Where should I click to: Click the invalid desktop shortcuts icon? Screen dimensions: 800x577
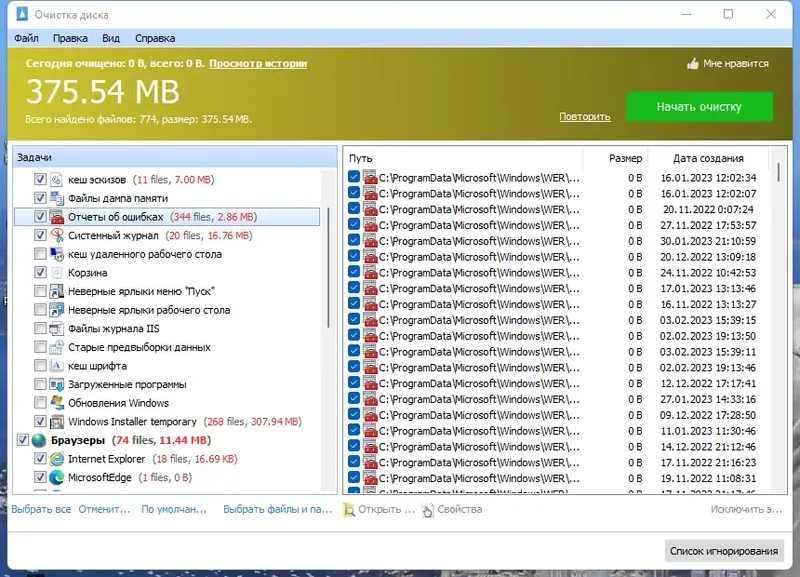pyautogui.click(x=57, y=310)
